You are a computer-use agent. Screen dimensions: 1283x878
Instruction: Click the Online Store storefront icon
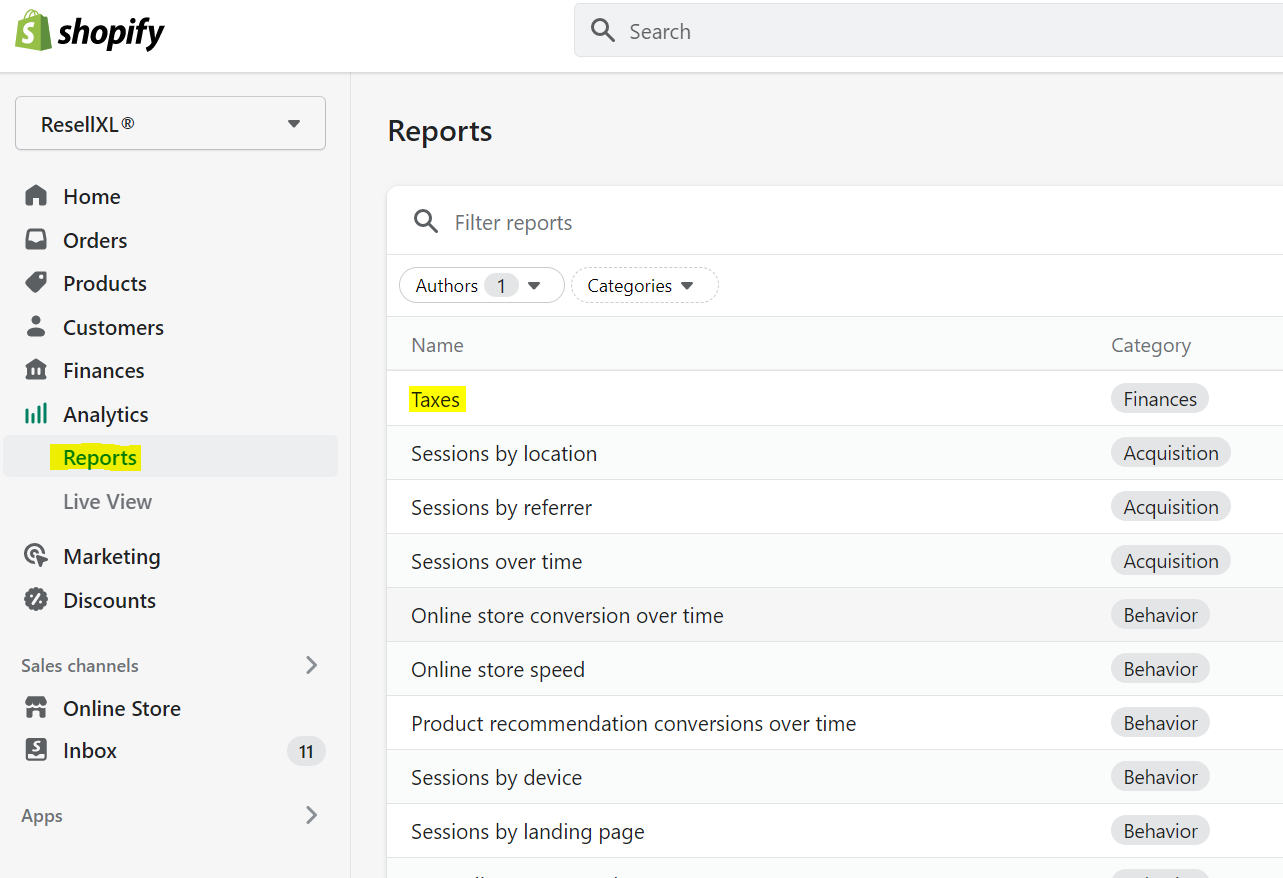(36, 708)
